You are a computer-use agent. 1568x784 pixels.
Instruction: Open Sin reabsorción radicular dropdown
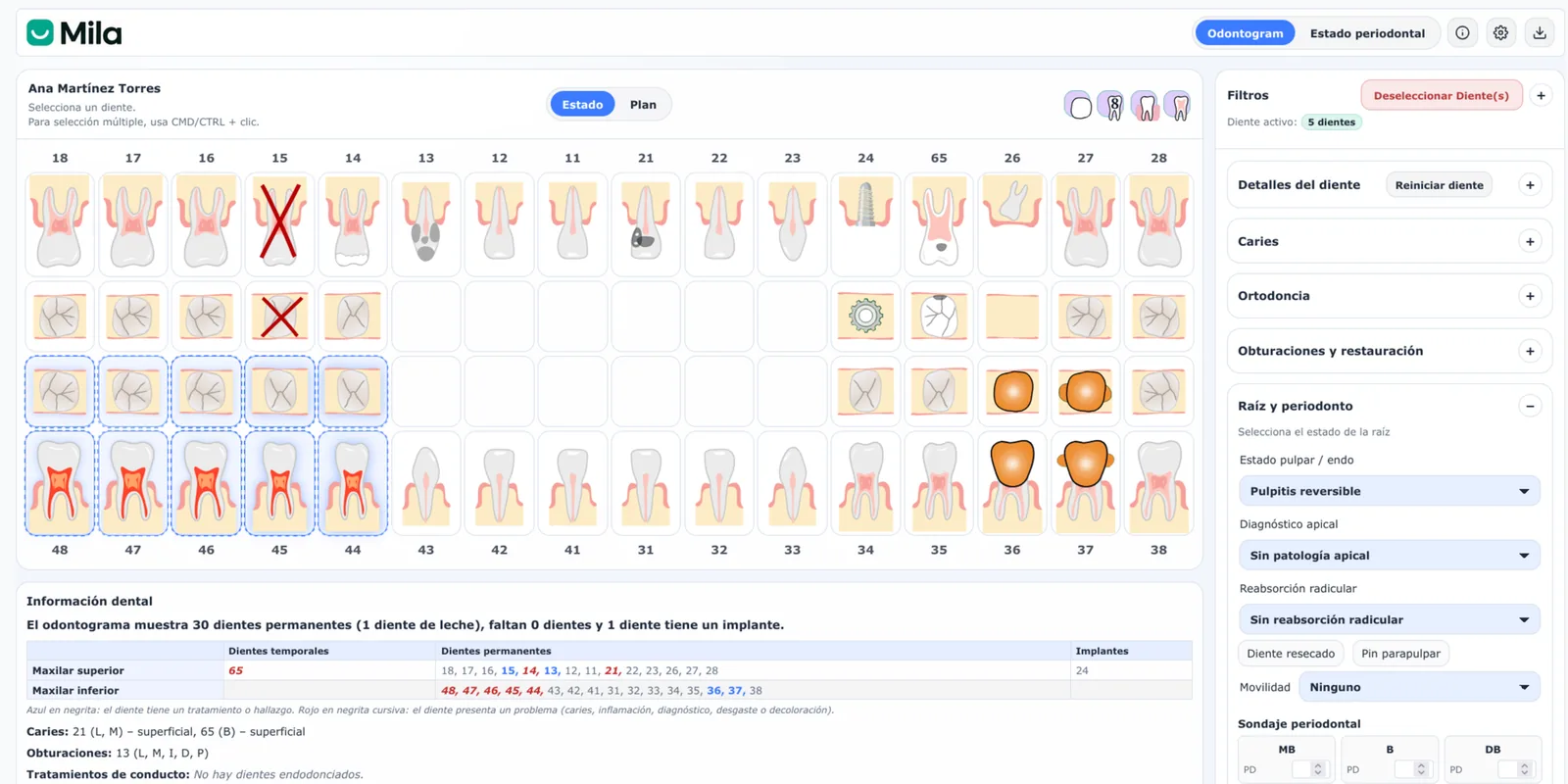1389,619
